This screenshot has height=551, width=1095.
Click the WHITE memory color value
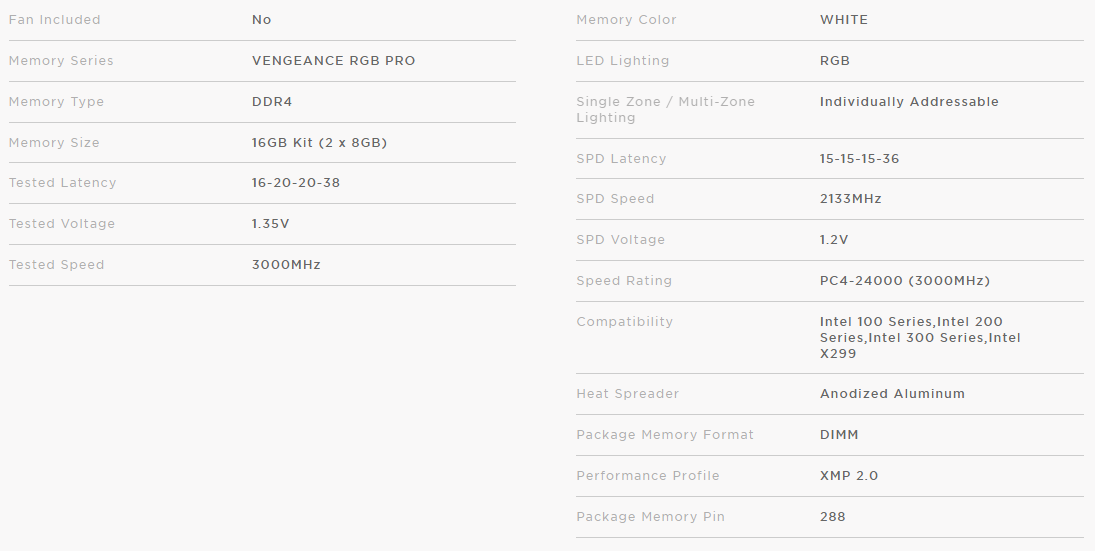pyautogui.click(x=844, y=20)
